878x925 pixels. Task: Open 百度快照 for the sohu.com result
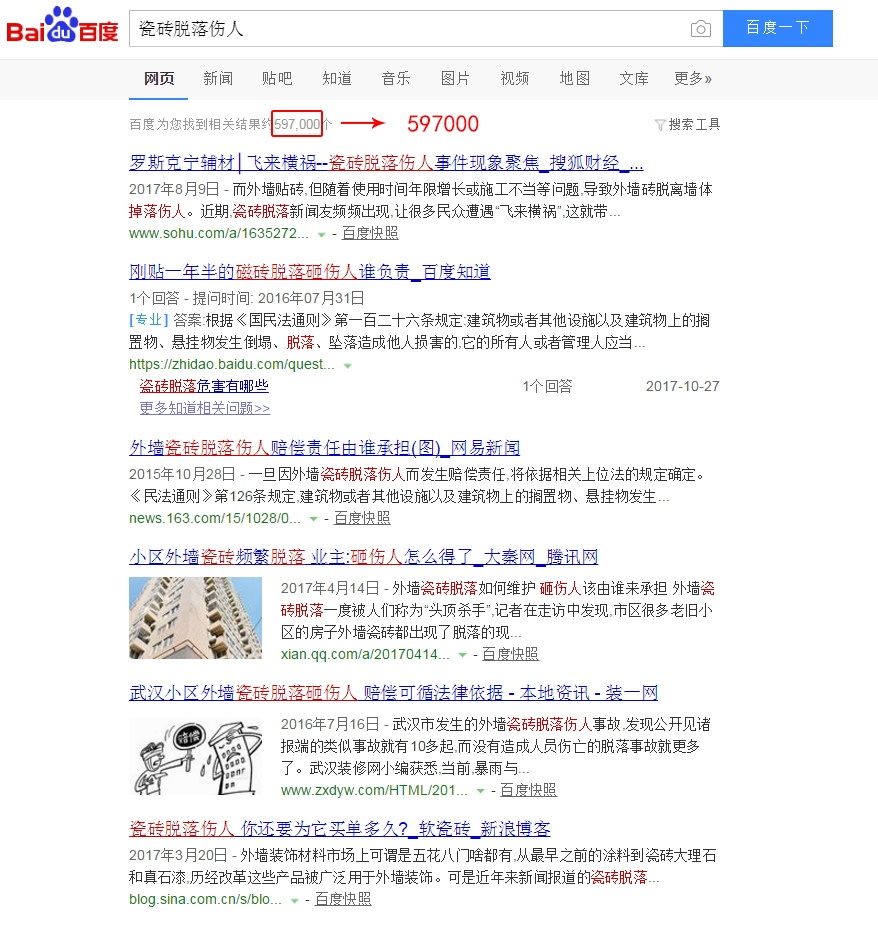370,233
